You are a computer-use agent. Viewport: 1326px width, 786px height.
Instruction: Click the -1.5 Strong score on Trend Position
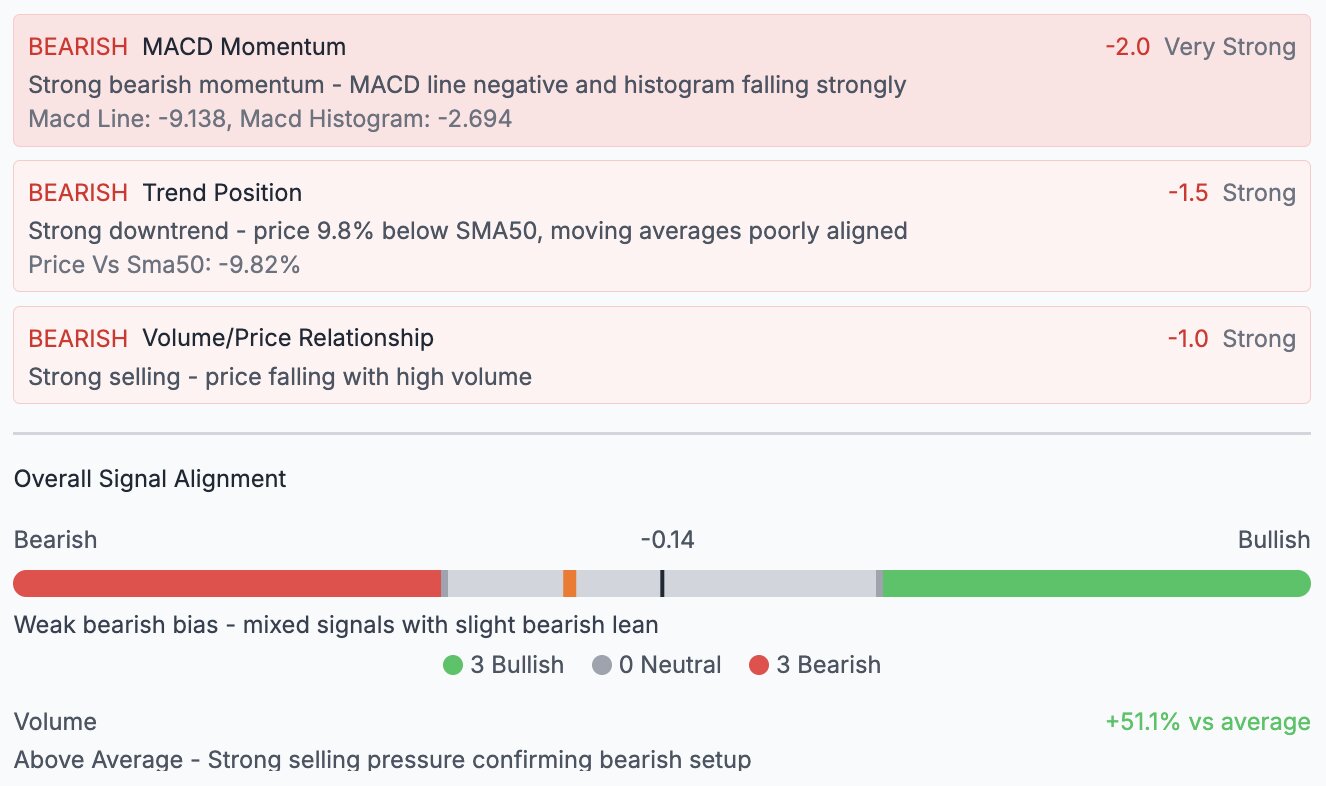[1231, 193]
